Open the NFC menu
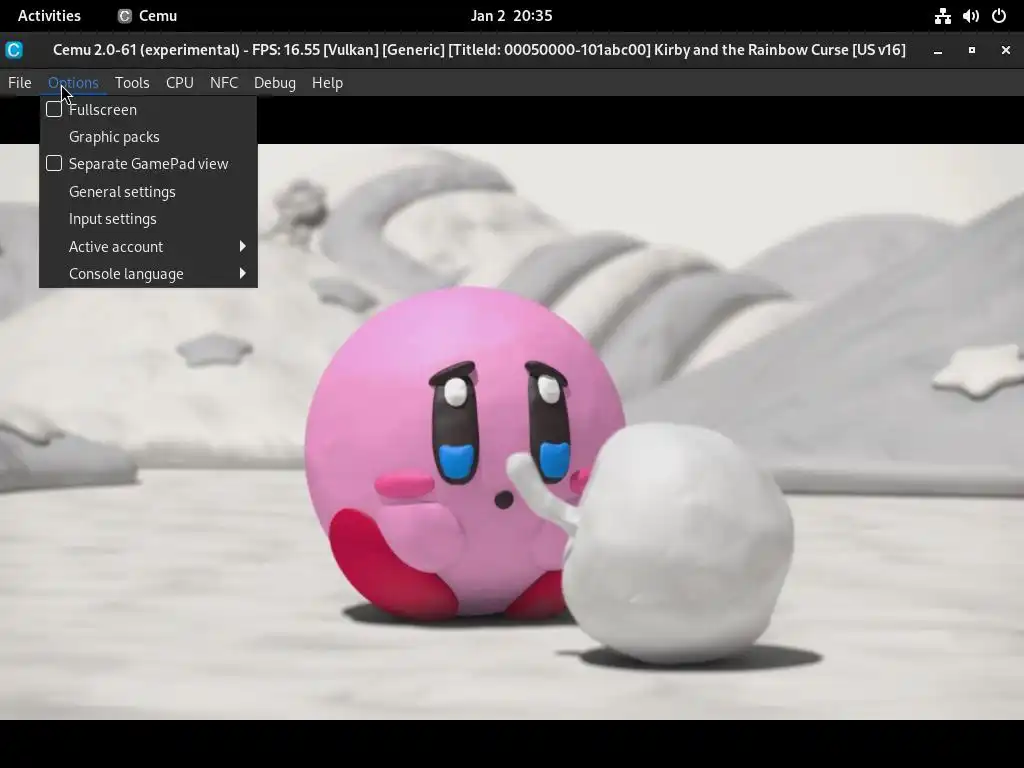The height and width of the screenshot is (768, 1024). click(x=224, y=83)
